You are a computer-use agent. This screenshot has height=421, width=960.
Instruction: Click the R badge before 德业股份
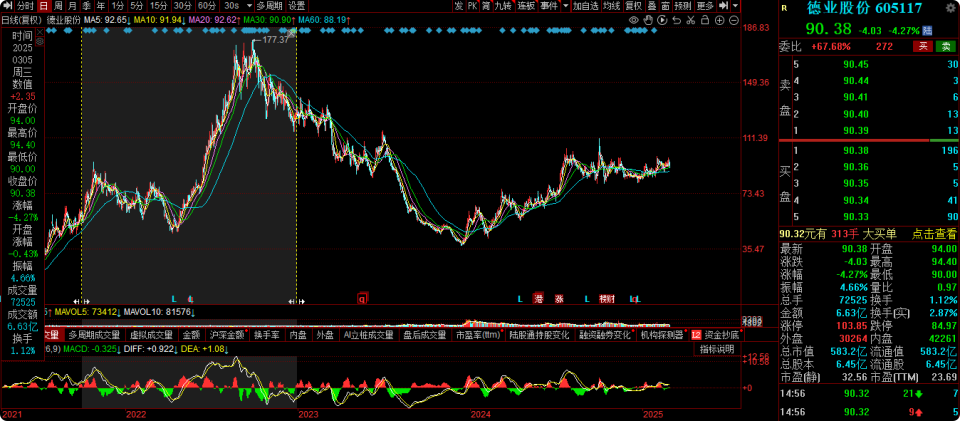(x=785, y=8)
